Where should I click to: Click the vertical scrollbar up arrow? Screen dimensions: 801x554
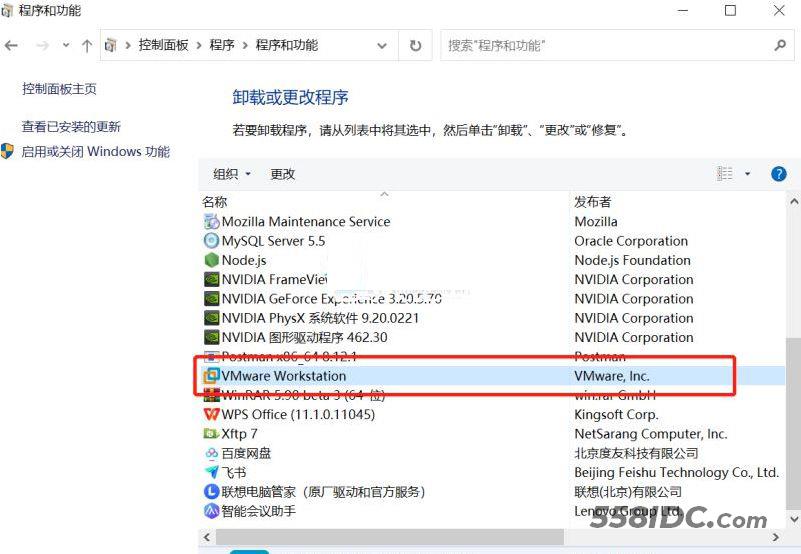794,201
